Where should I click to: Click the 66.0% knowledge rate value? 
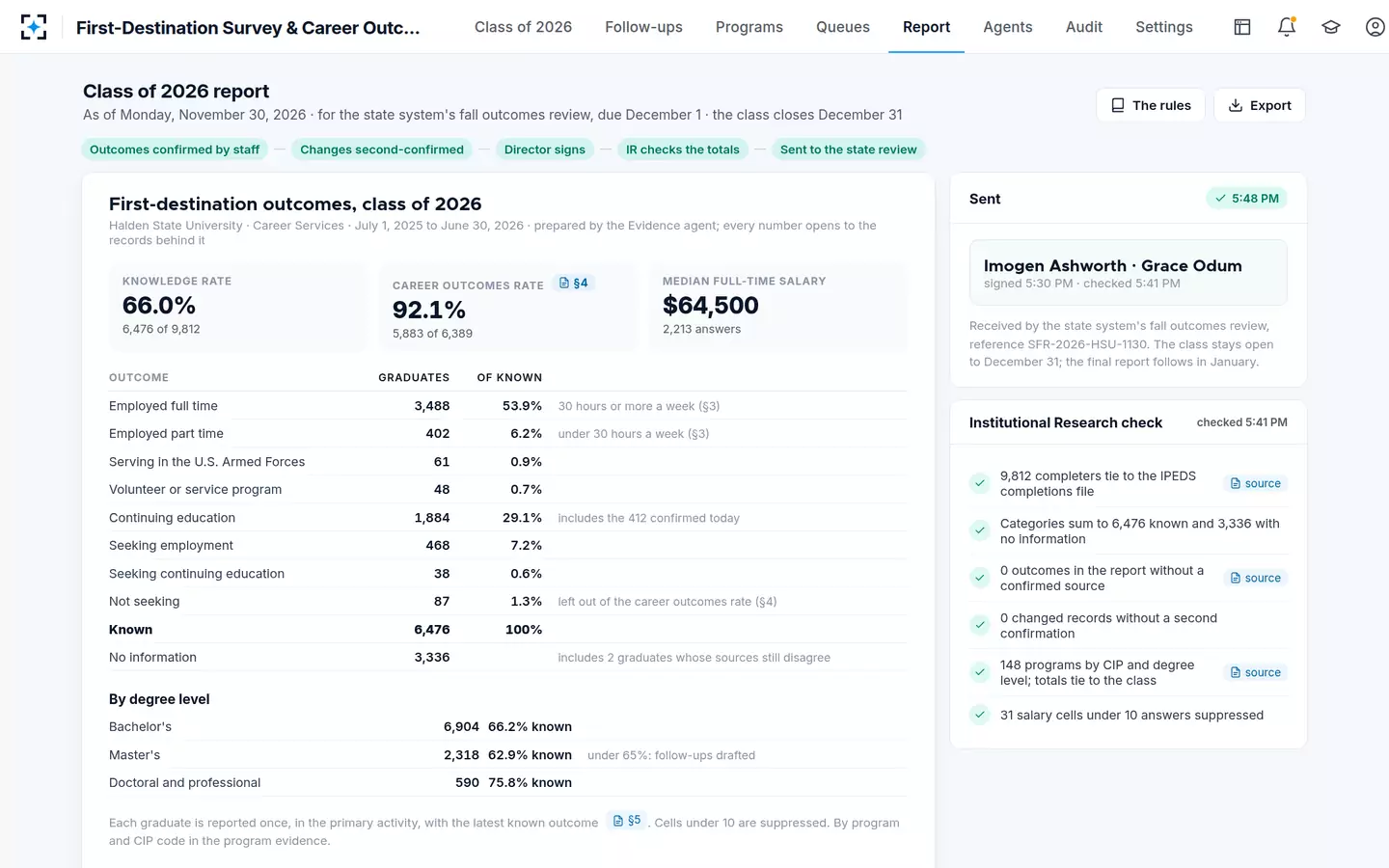pos(159,306)
